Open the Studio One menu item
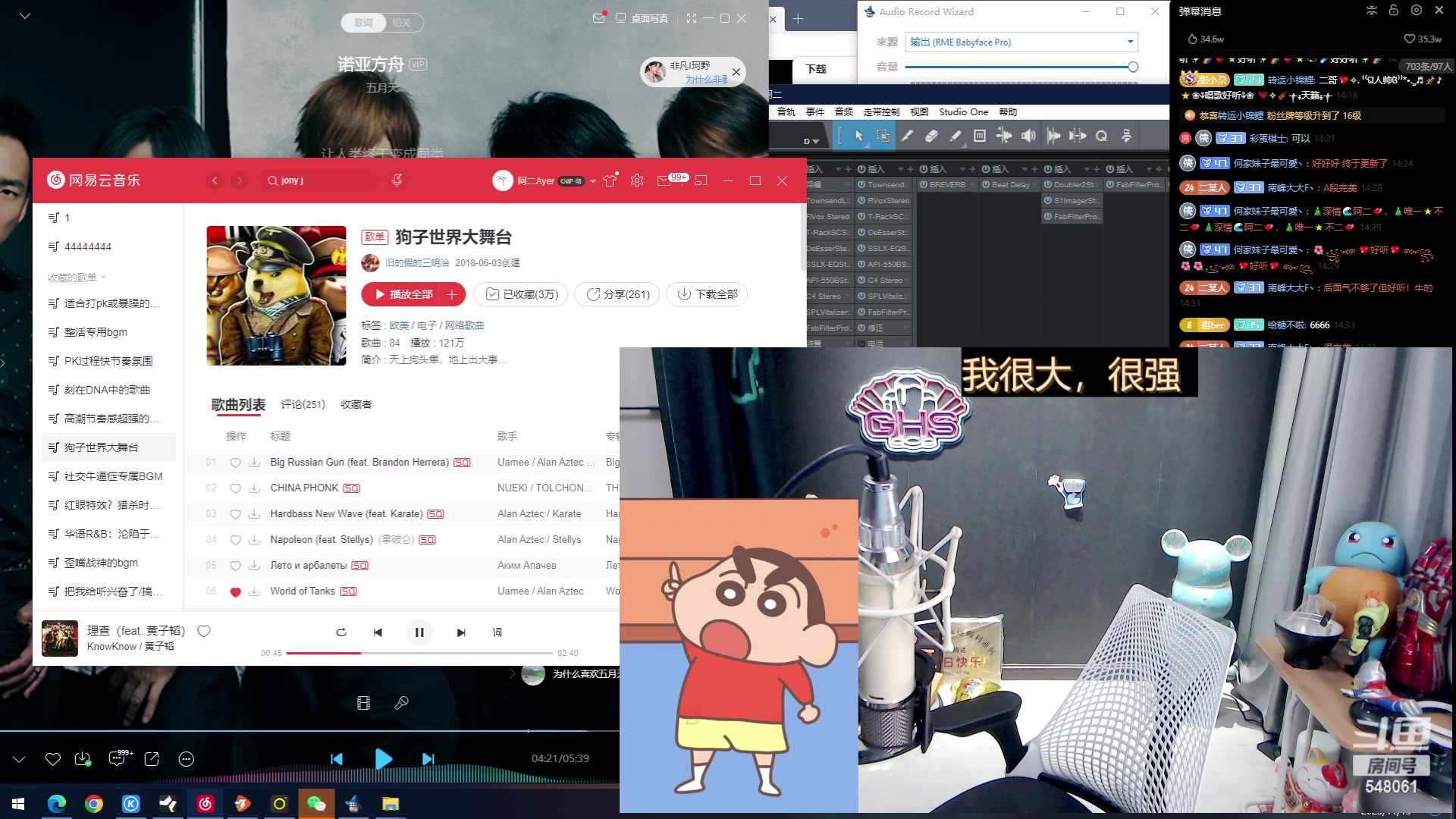Screen dimensions: 1456x819 (x=963, y=112)
